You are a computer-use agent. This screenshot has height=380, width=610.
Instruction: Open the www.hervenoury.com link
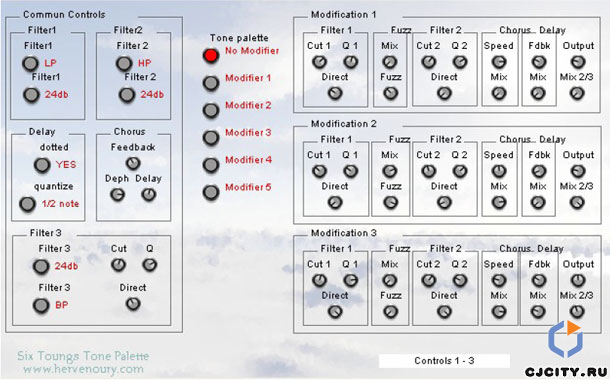83,369
